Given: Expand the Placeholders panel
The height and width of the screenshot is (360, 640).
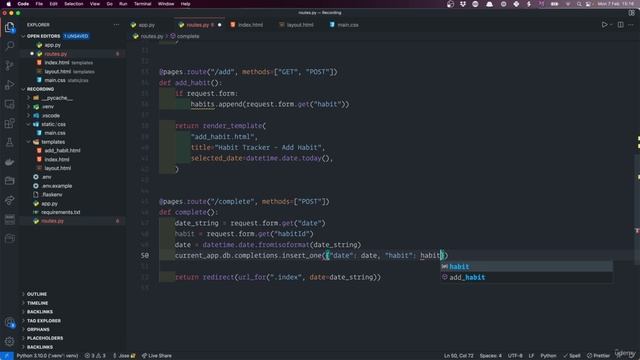Looking at the screenshot, I should [x=45, y=338].
